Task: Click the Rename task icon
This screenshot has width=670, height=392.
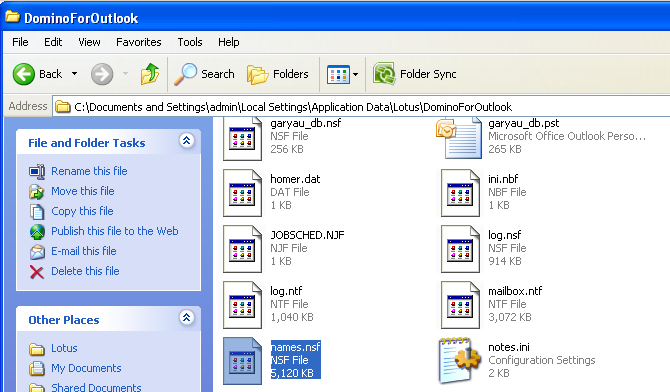Action: (37, 171)
